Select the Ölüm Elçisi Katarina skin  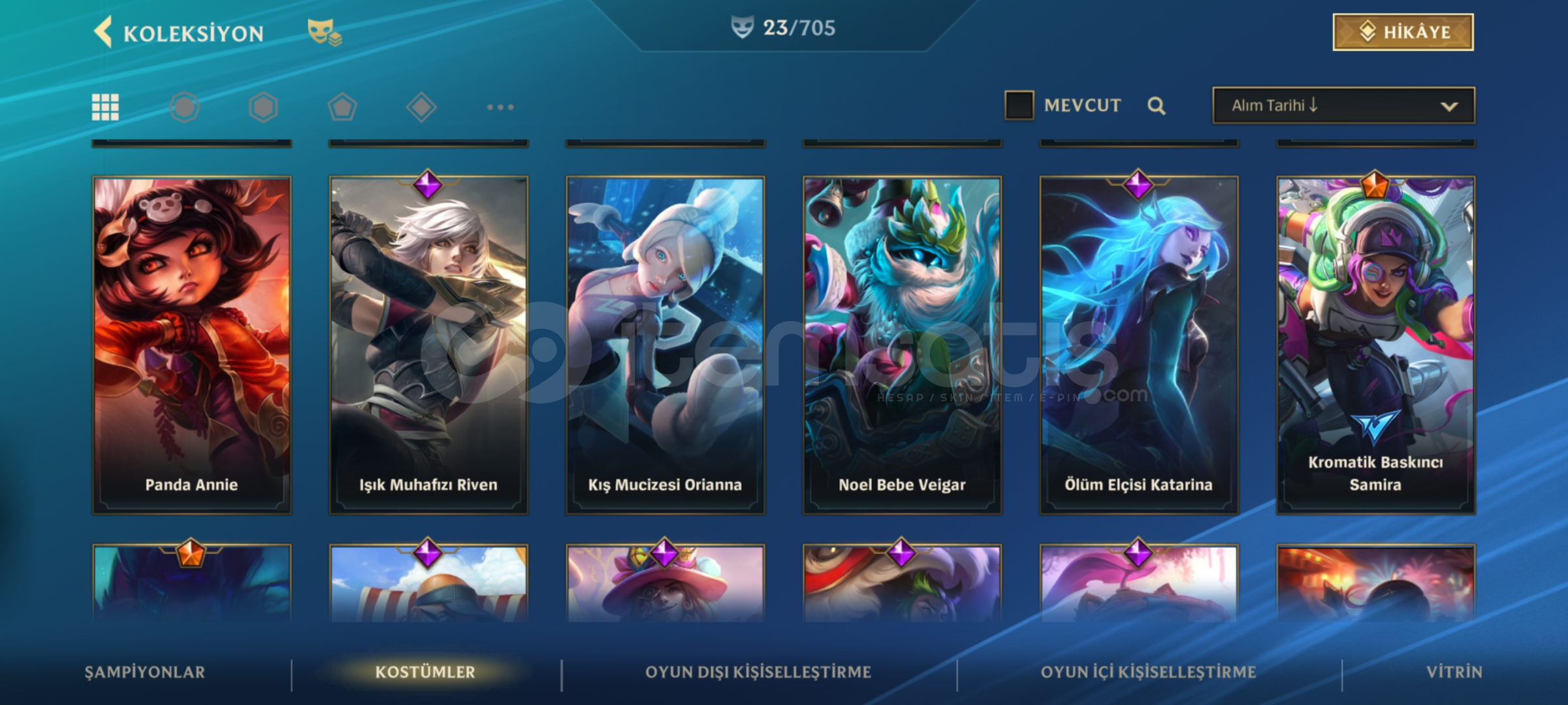[x=1139, y=345]
